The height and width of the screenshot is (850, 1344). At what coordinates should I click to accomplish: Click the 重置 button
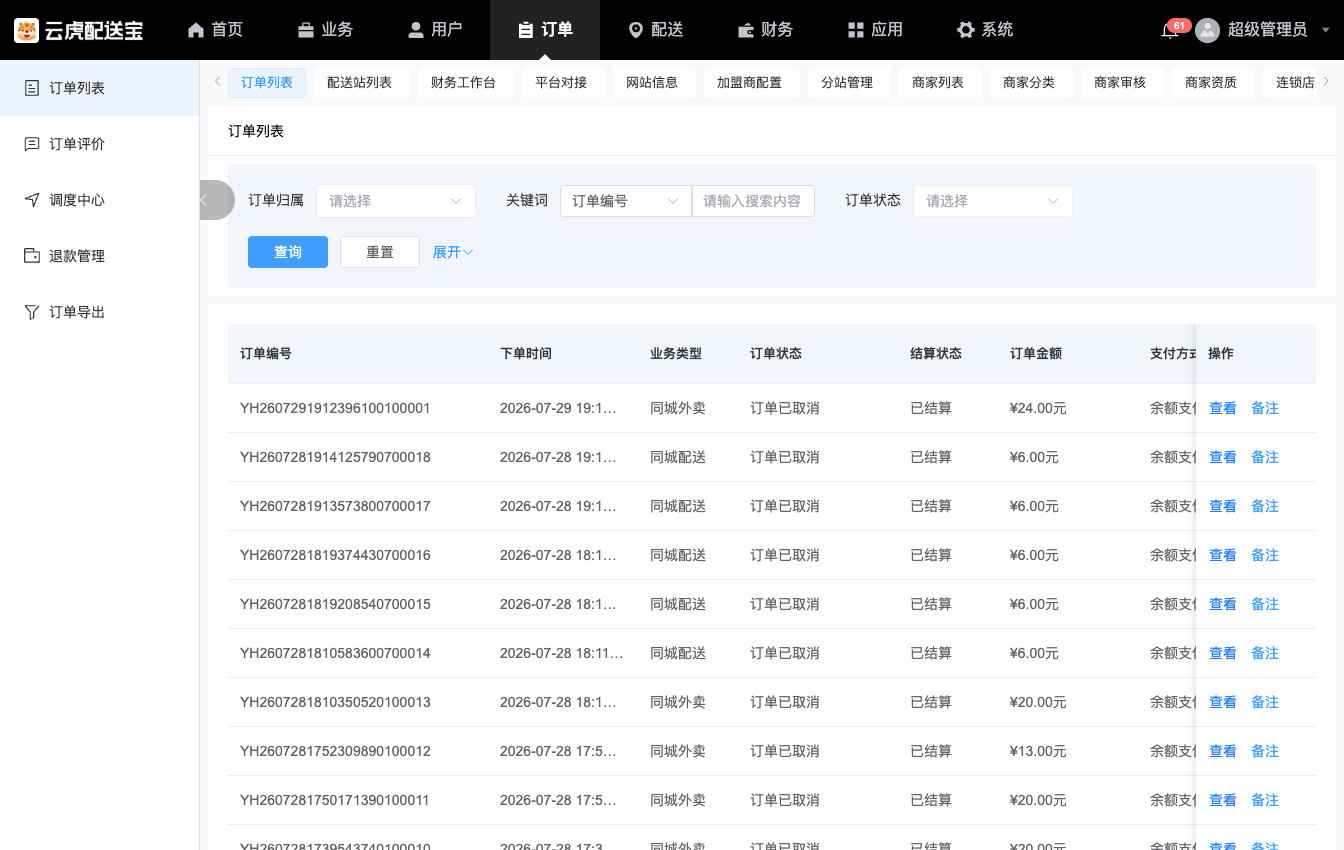coord(380,252)
